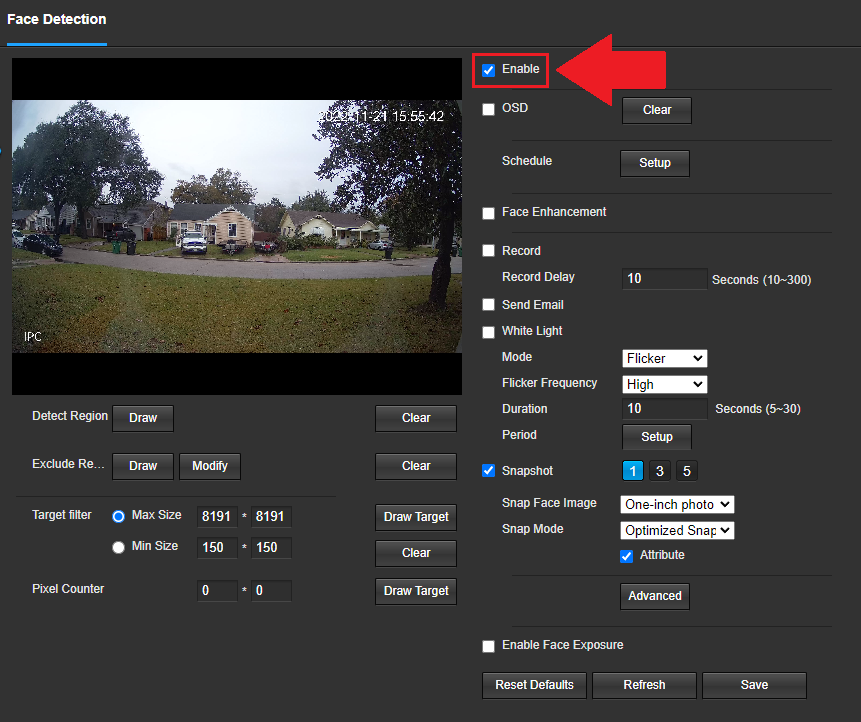Viewport: 861px width, 722px height.
Task: Open the Schedule Setup button
Action: tap(655, 163)
